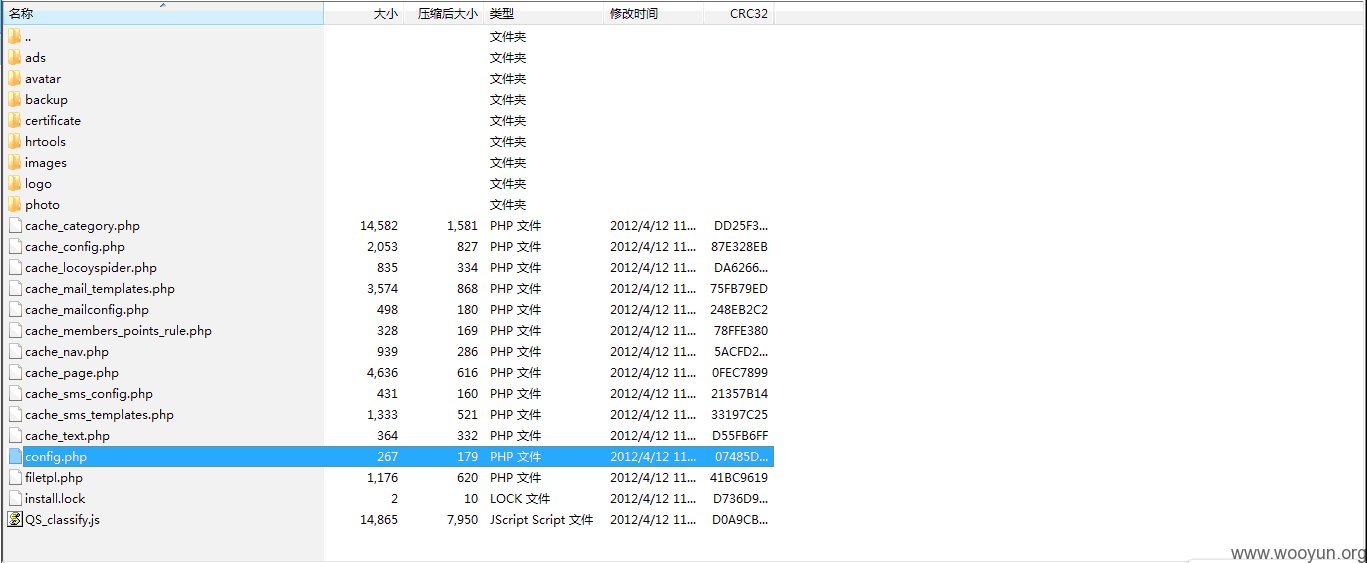Click the highlighted config.php file icon
This screenshot has height=563, width=1367.
14,457
